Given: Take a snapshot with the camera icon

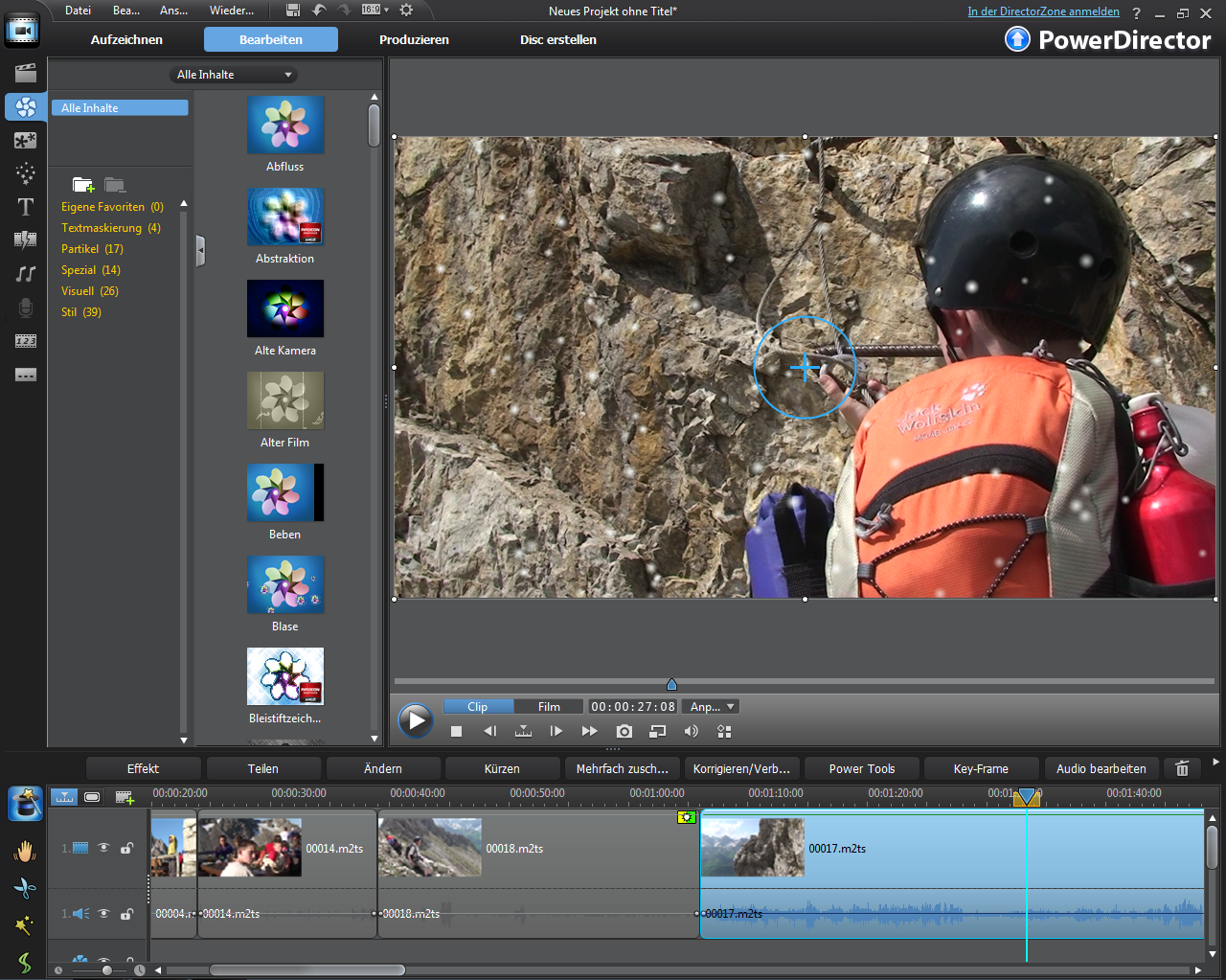Looking at the screenshot, I should tap(624, 731).
